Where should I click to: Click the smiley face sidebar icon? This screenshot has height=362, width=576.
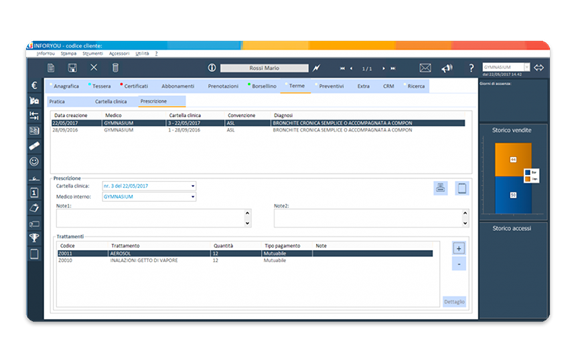(34, 161)
